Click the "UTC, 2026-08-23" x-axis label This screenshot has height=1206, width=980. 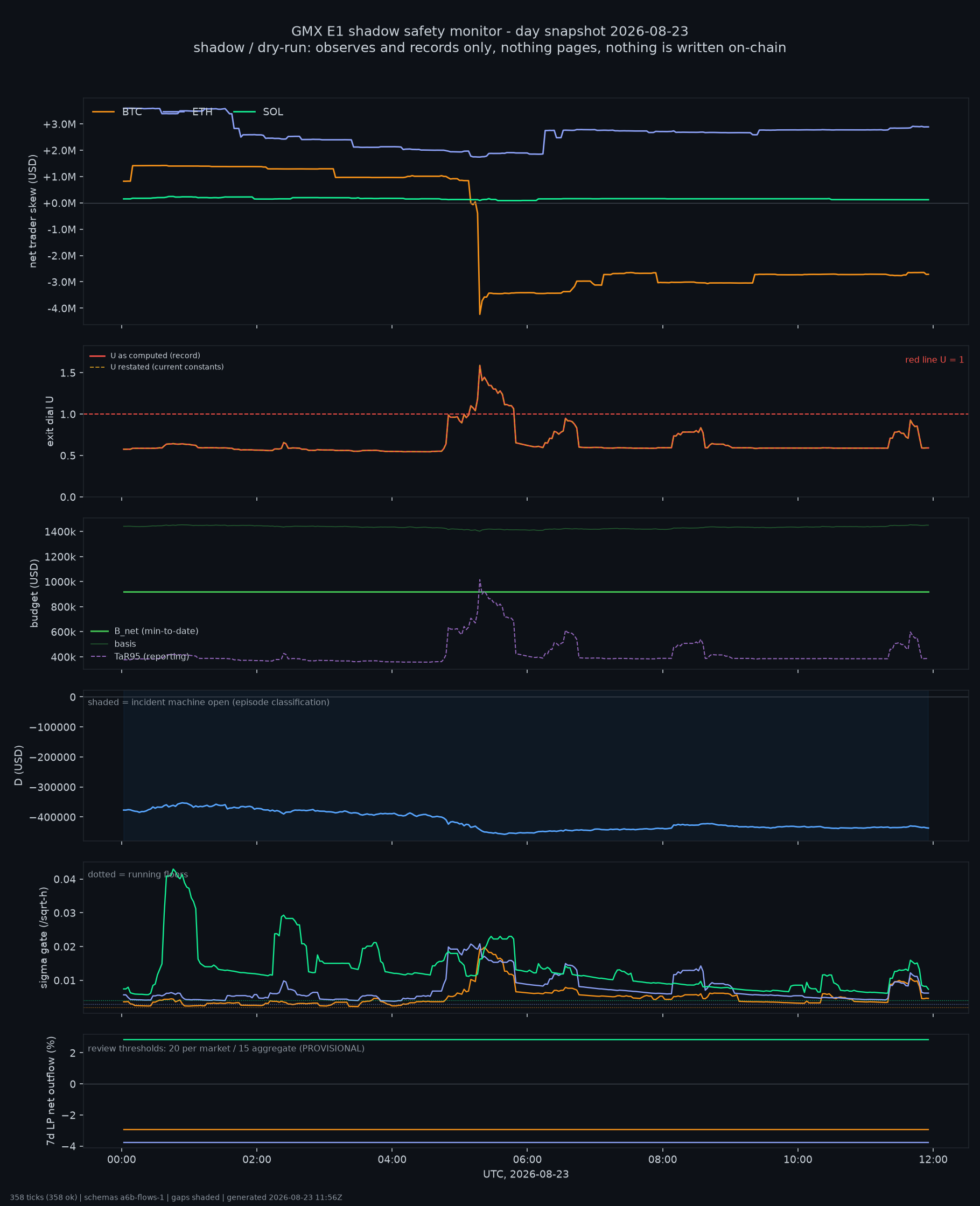click(526, 1174)
